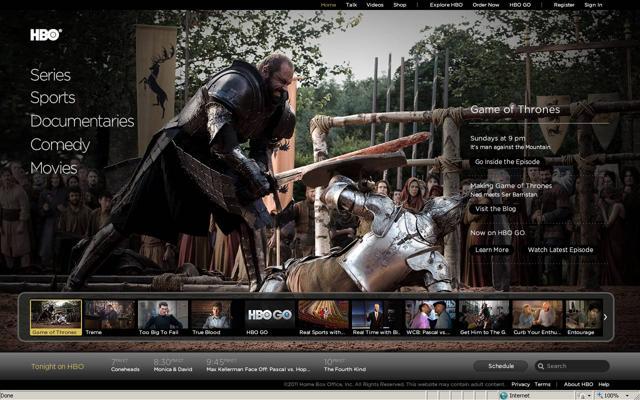The height and width of the screenshot is (400, 640).
Task: Open the About HBO footer link
Action: point(578,384)
